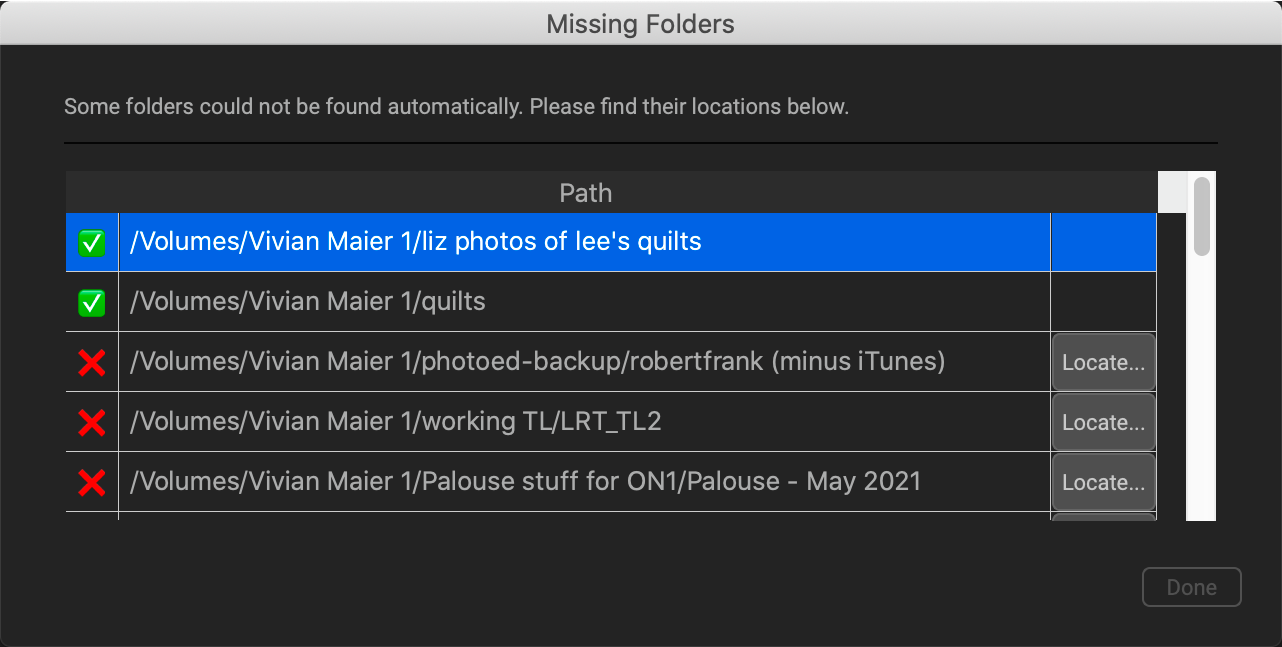The width and height of the screenshot is (1282, 647).
Task: Click the Path column header
Action: (585, 192)
